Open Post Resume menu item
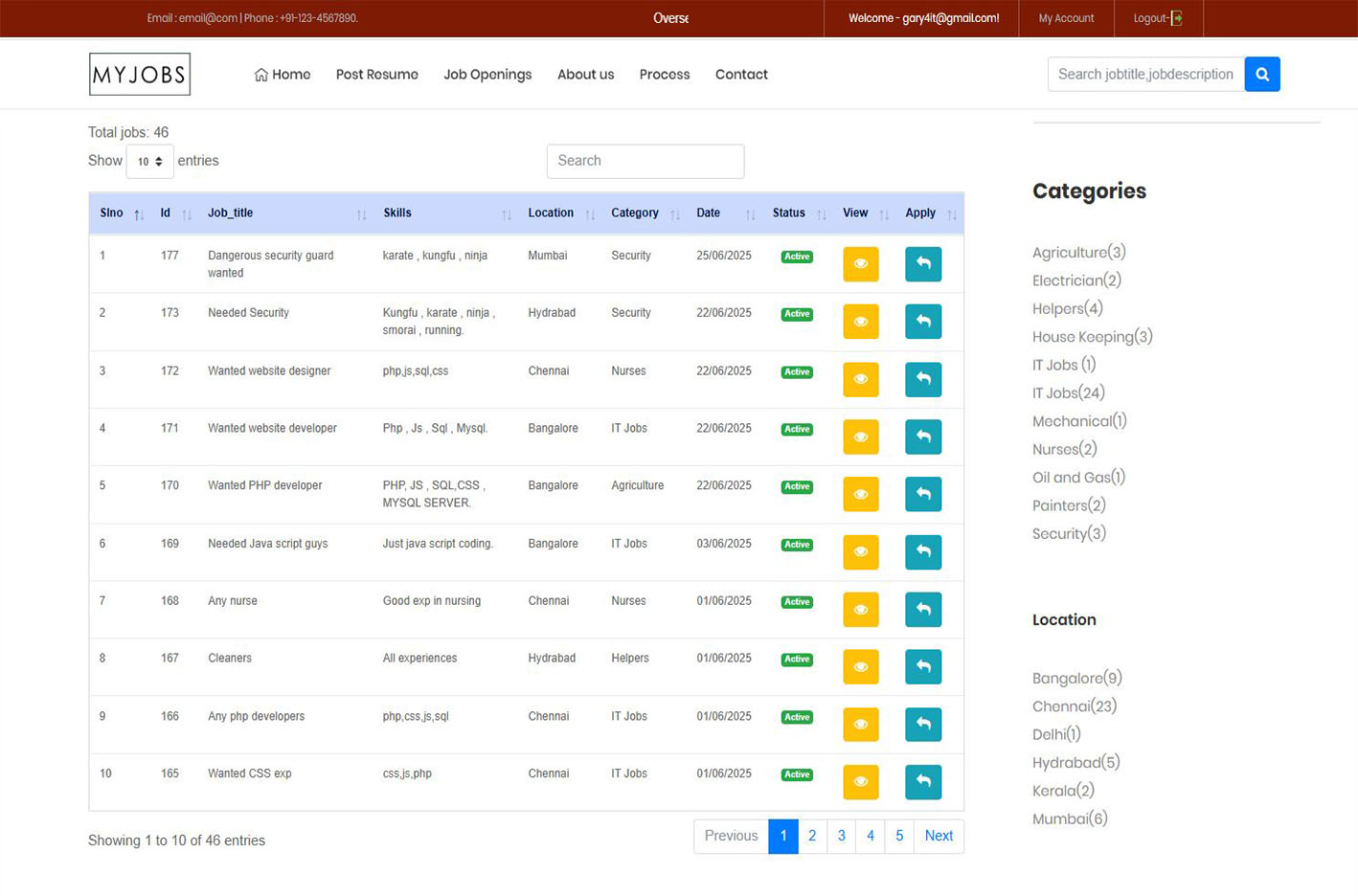 377,74
